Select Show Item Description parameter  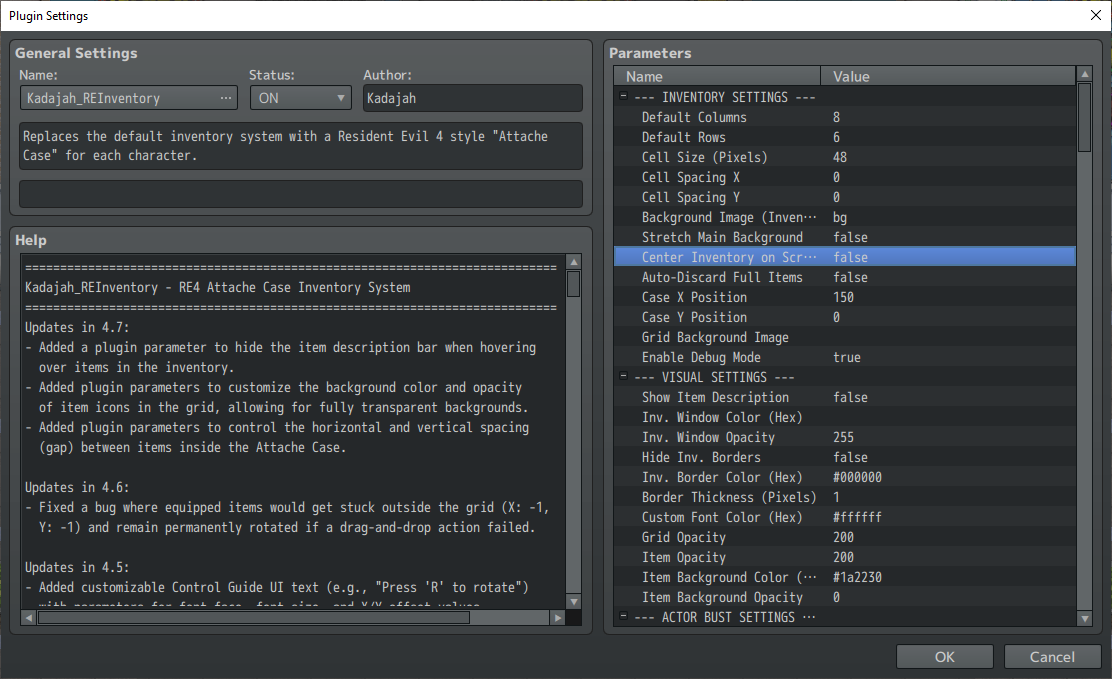click(845, 397)
